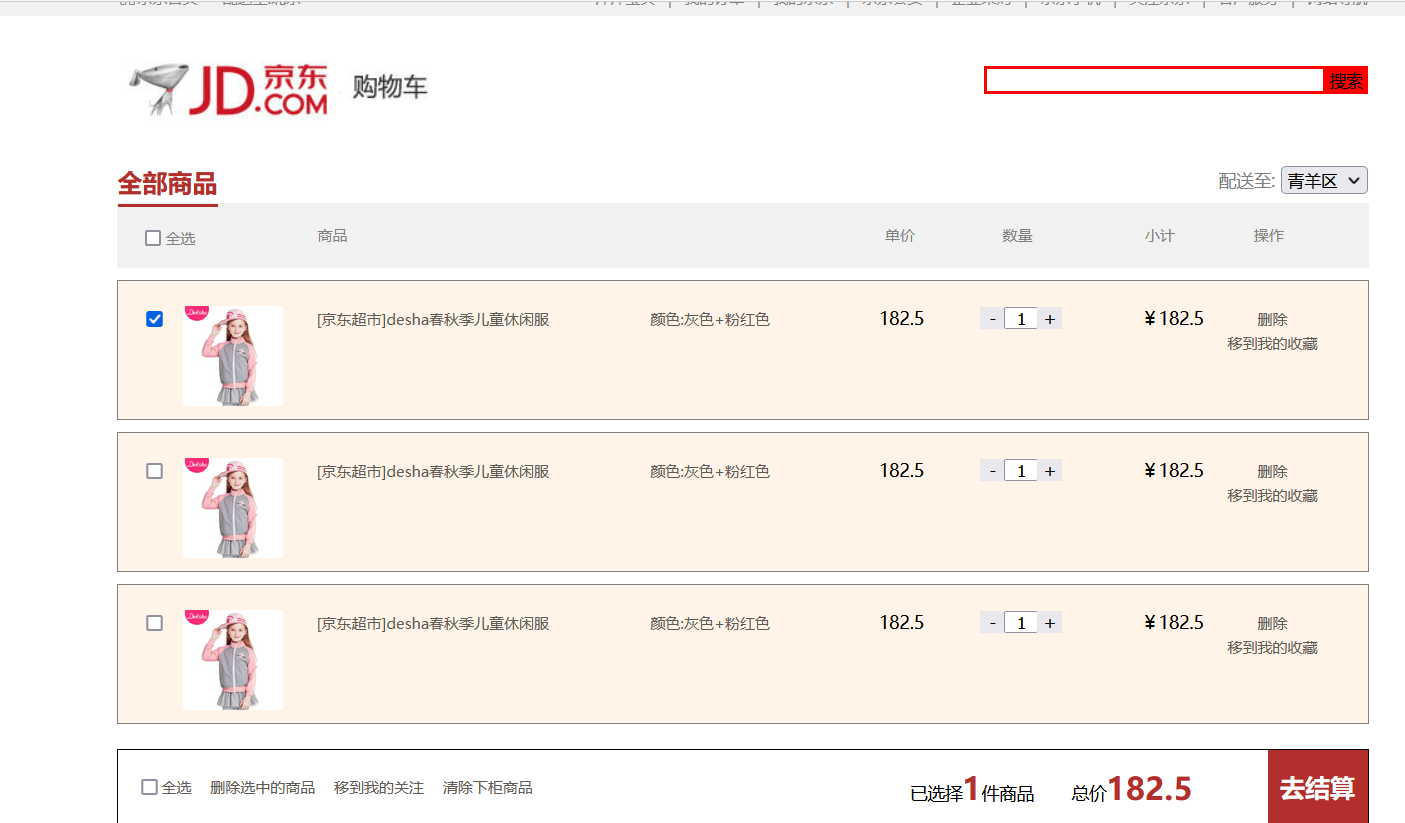The height and width of the screenshot is (823, 1405).
Task: Click 移到我的关注 in the bottom bar
Action: 379,788
